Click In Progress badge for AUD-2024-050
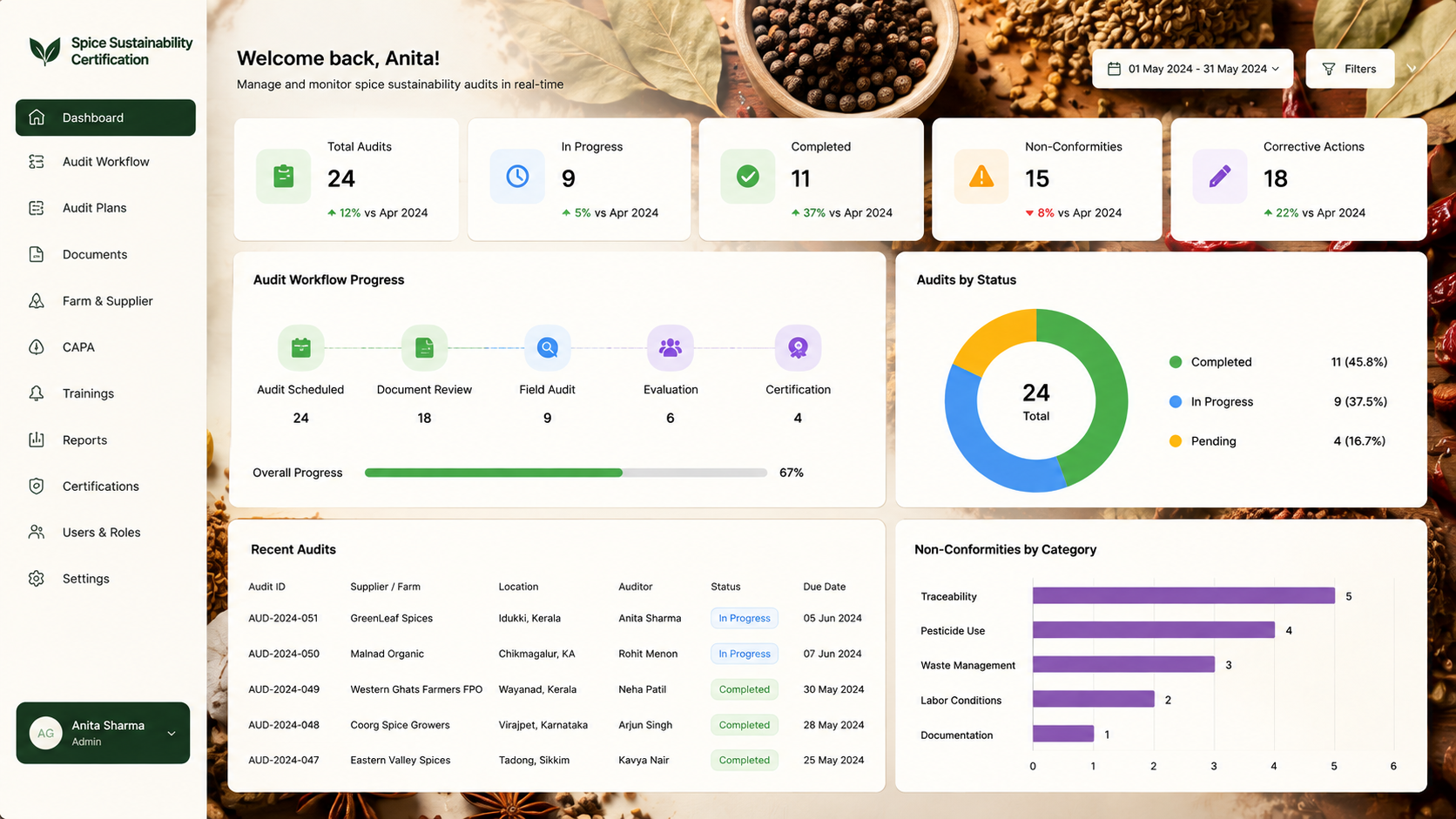 (745, 654)
